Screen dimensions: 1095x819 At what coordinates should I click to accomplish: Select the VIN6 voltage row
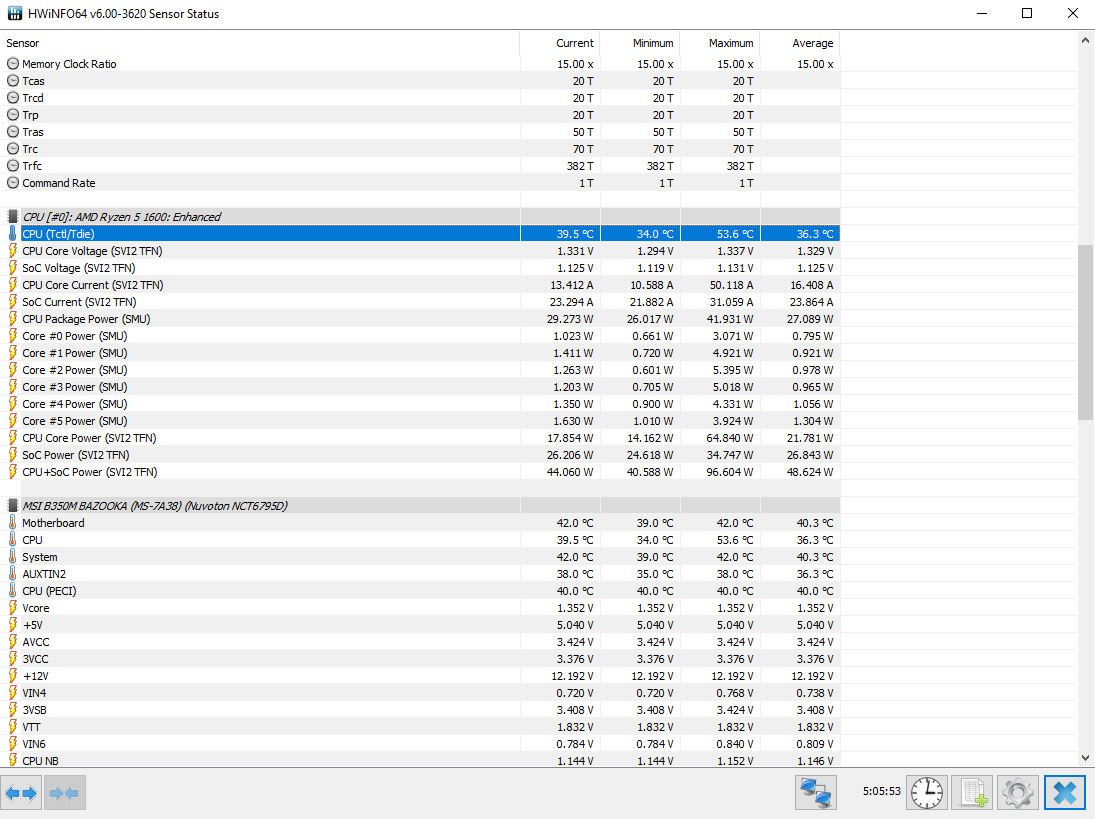click(420, 744)
